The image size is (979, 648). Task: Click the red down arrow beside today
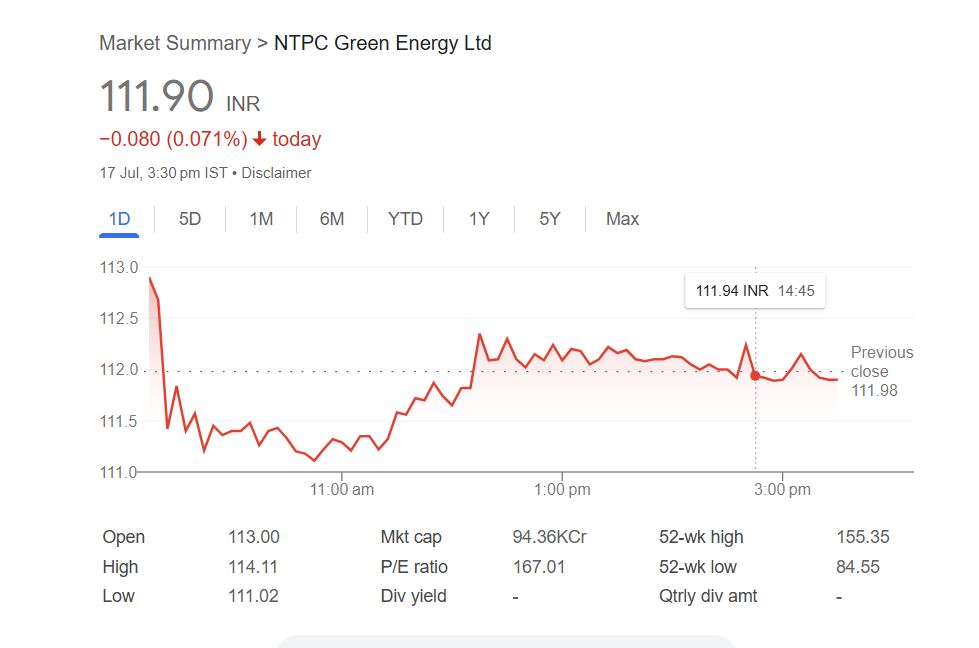point(260,140)
